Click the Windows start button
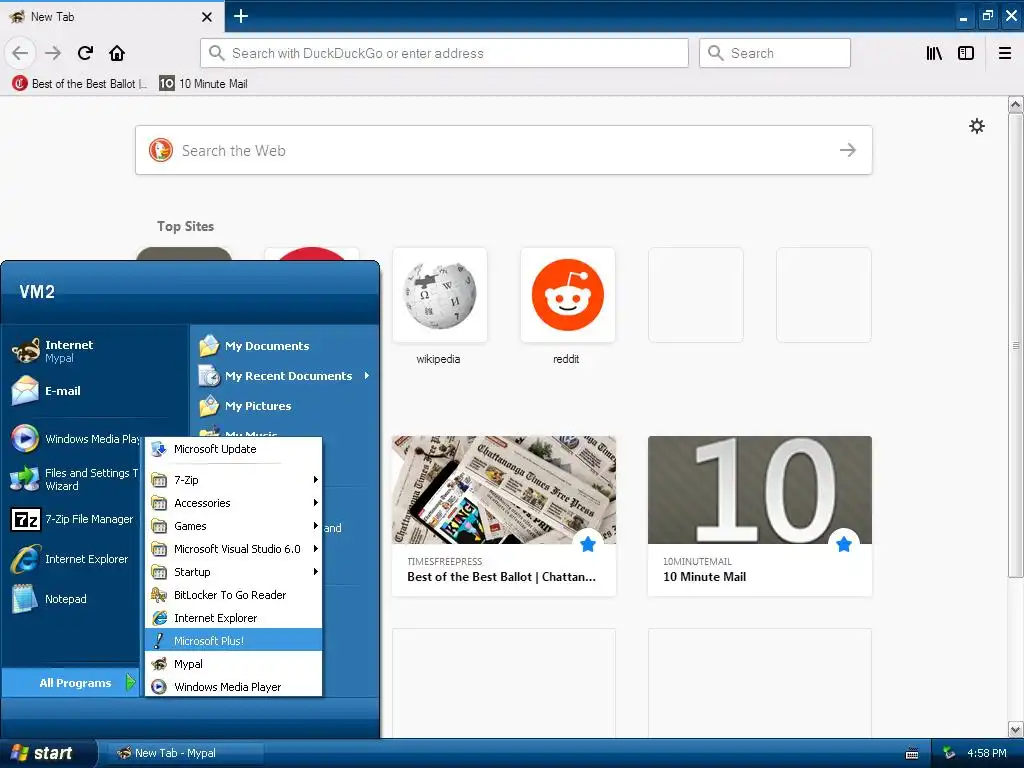 coord(46,753)
